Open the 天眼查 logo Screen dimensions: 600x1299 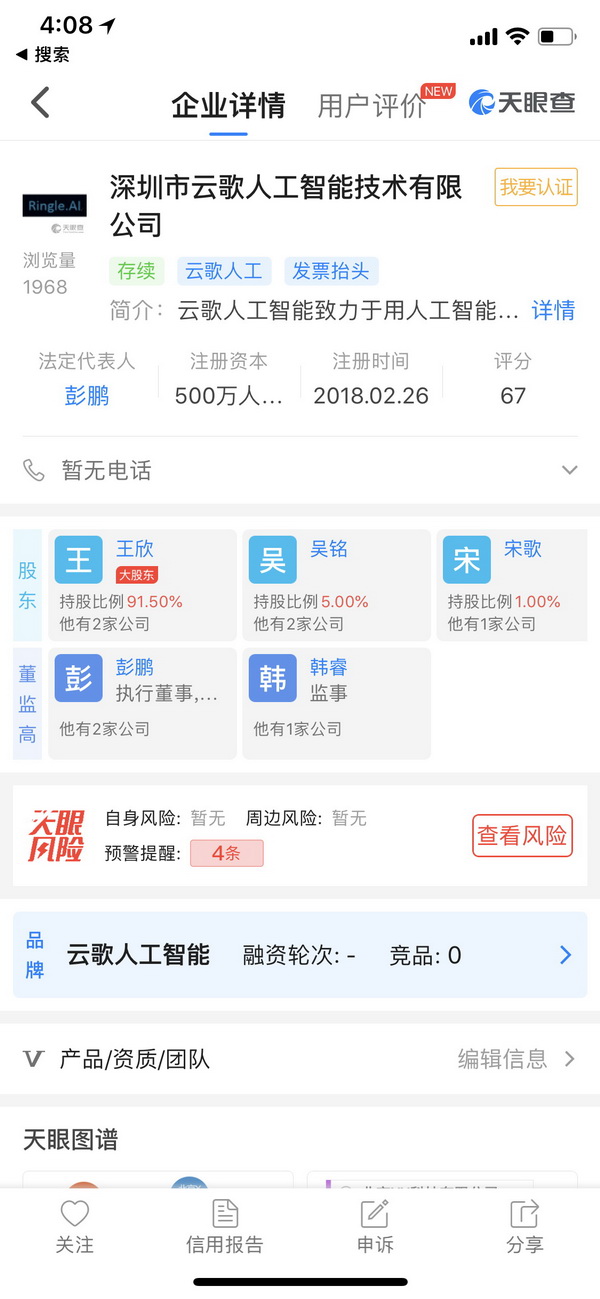click(522, 102)
